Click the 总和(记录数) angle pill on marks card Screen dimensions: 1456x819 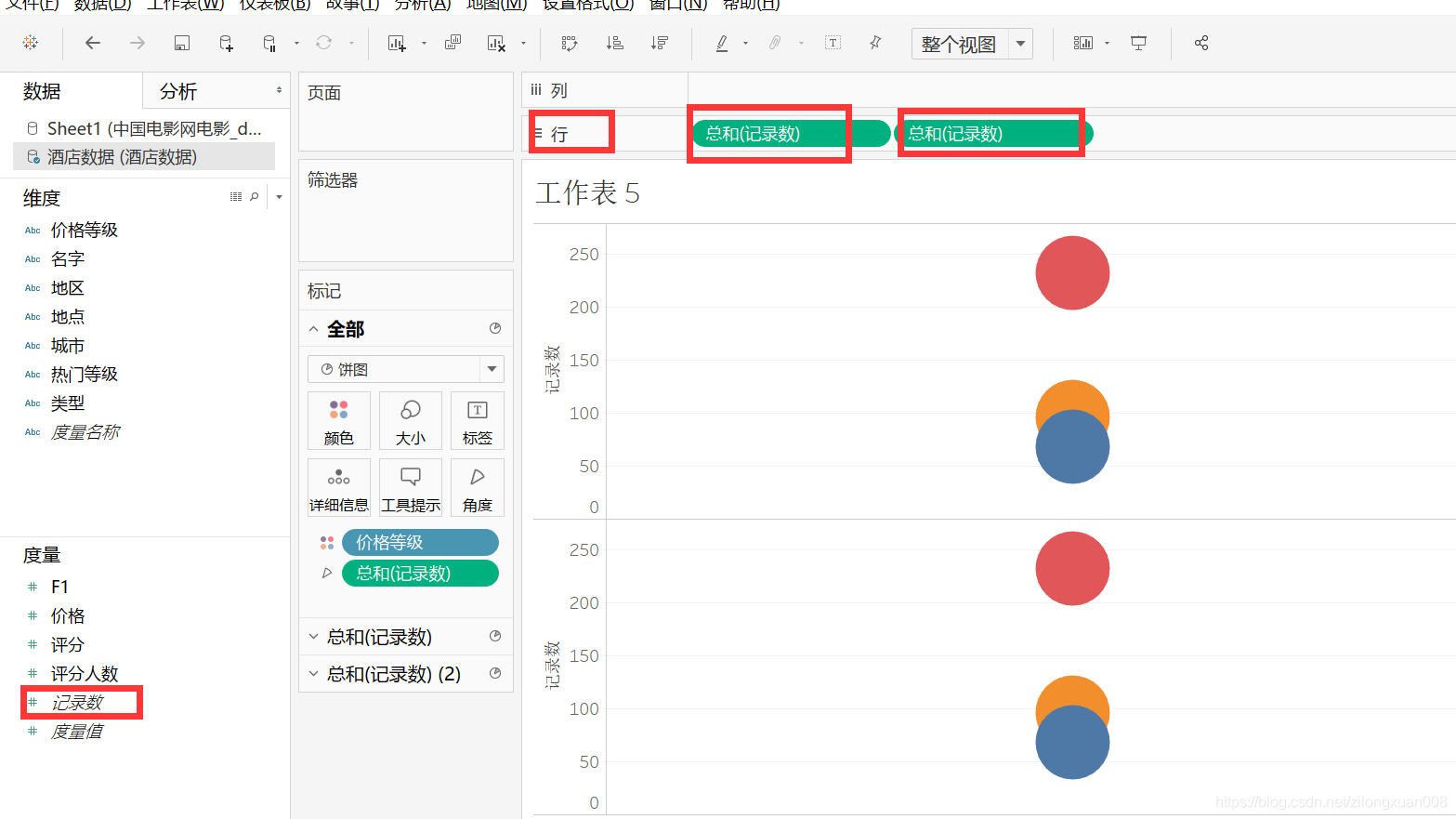tap(420, 574)
